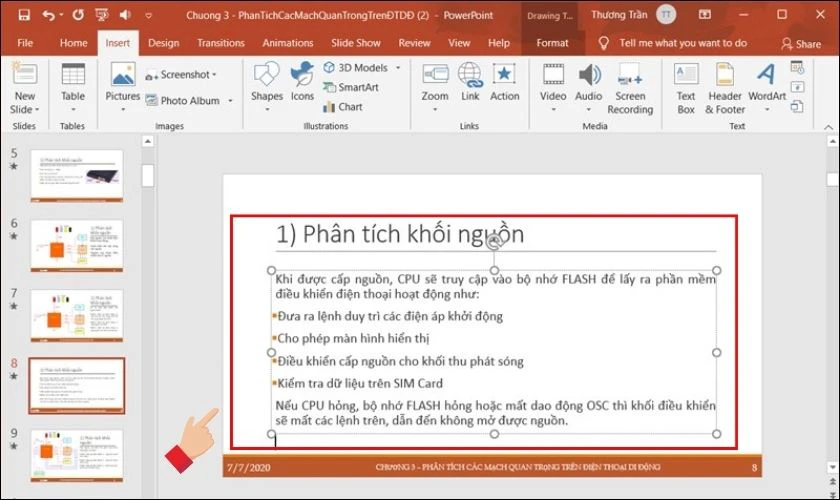840x500 pixels.
Task: Click the 3D Models button
Action: point(356,68)
